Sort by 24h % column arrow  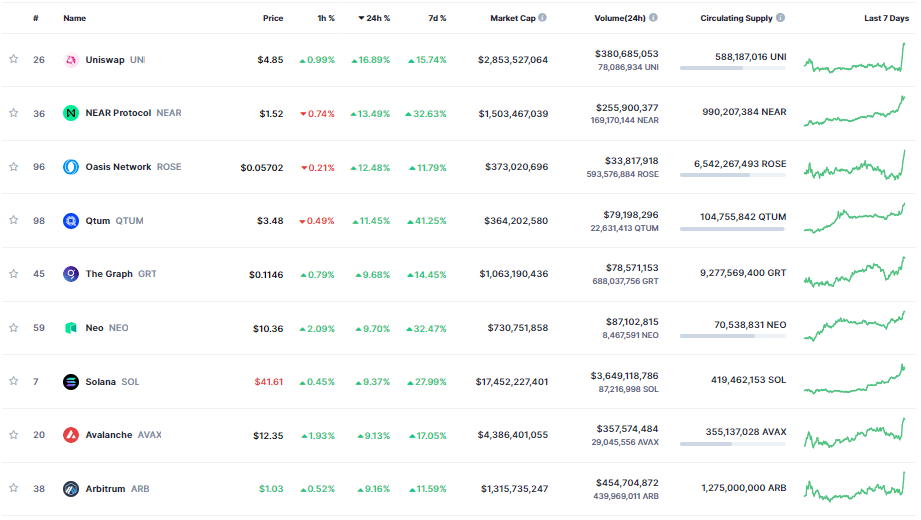361,18
